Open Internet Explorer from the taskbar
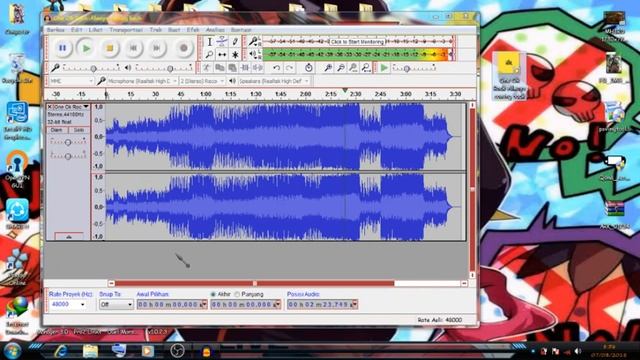Screen dimensions: 640x360 [61, 351]
